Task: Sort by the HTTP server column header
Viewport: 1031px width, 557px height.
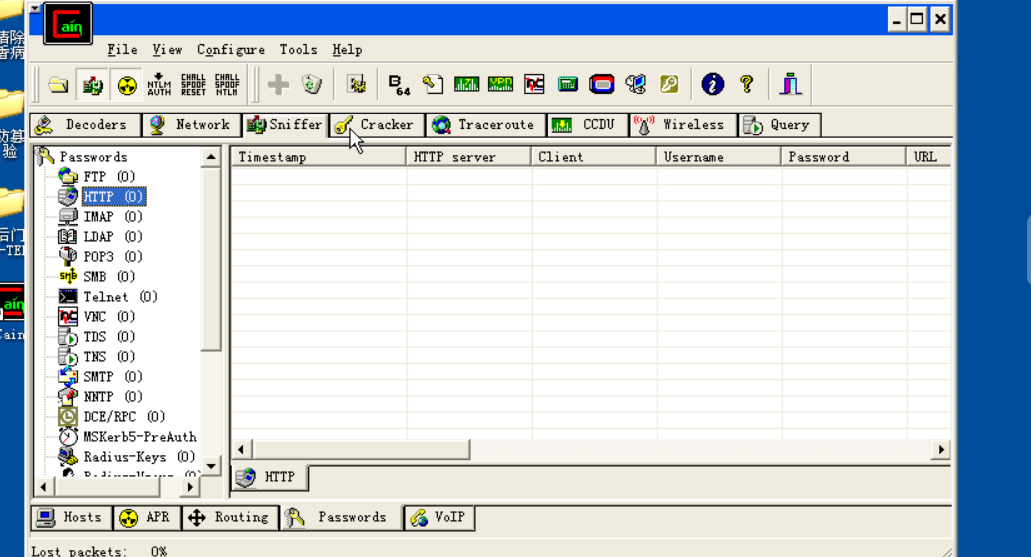Action: coord(469,157)
